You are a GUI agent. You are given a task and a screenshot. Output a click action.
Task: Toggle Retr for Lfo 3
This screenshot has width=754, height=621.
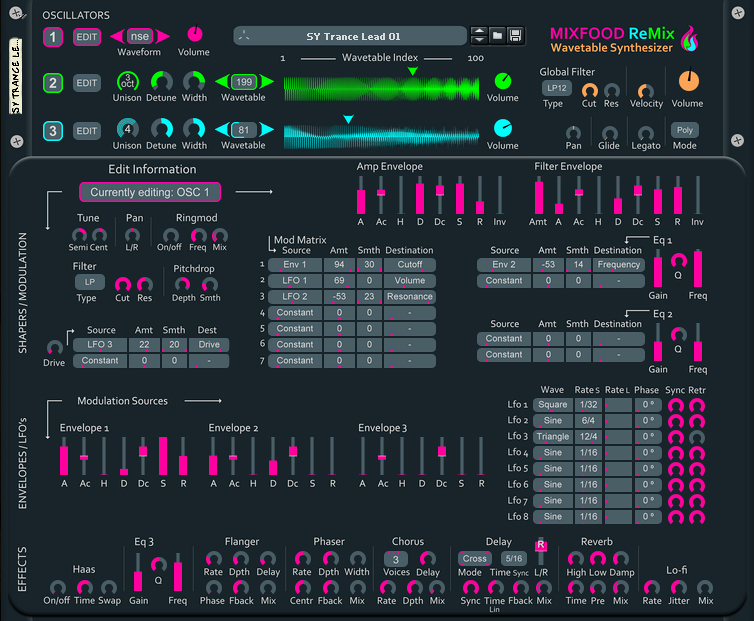click(696, 437)
